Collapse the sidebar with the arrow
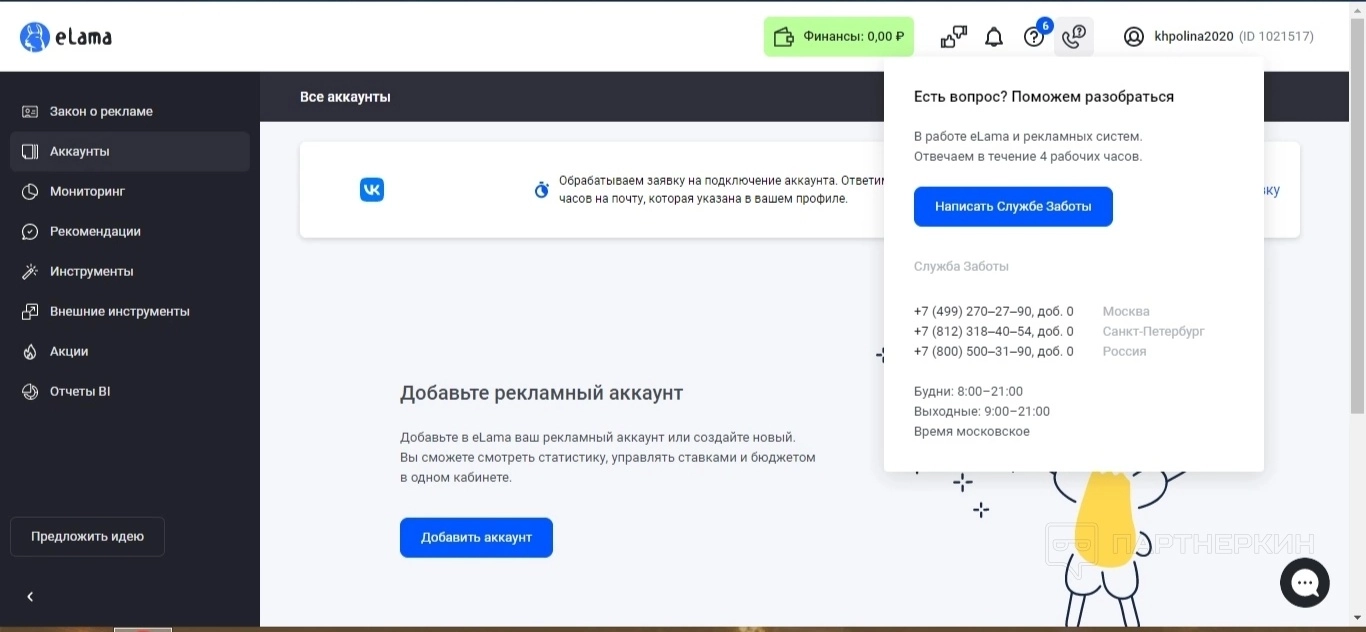Screen dimensions: 1366x632 30,597
